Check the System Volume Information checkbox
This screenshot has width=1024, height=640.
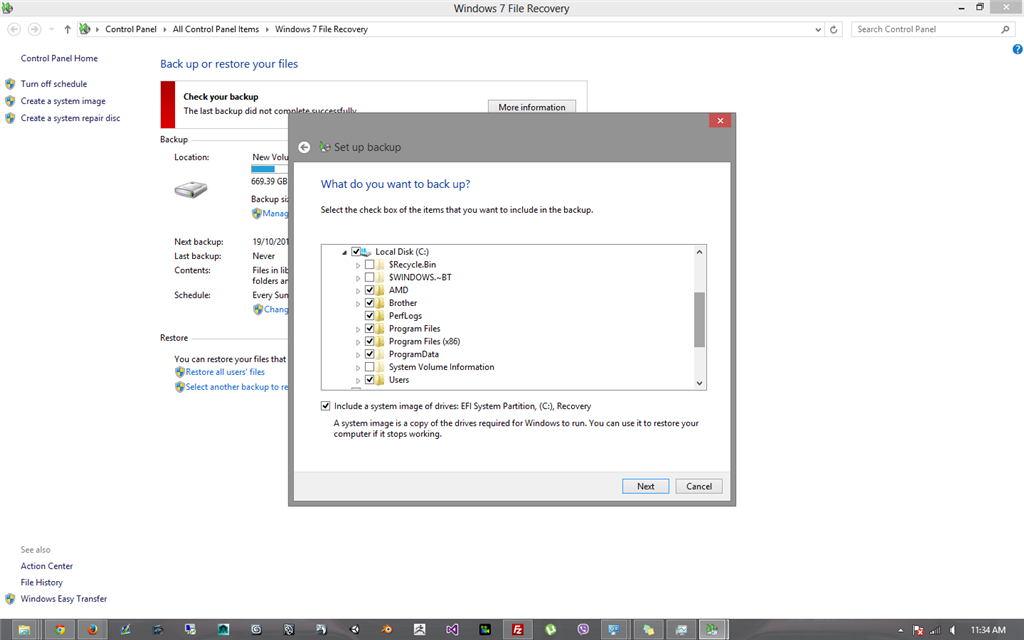(370, 367)
